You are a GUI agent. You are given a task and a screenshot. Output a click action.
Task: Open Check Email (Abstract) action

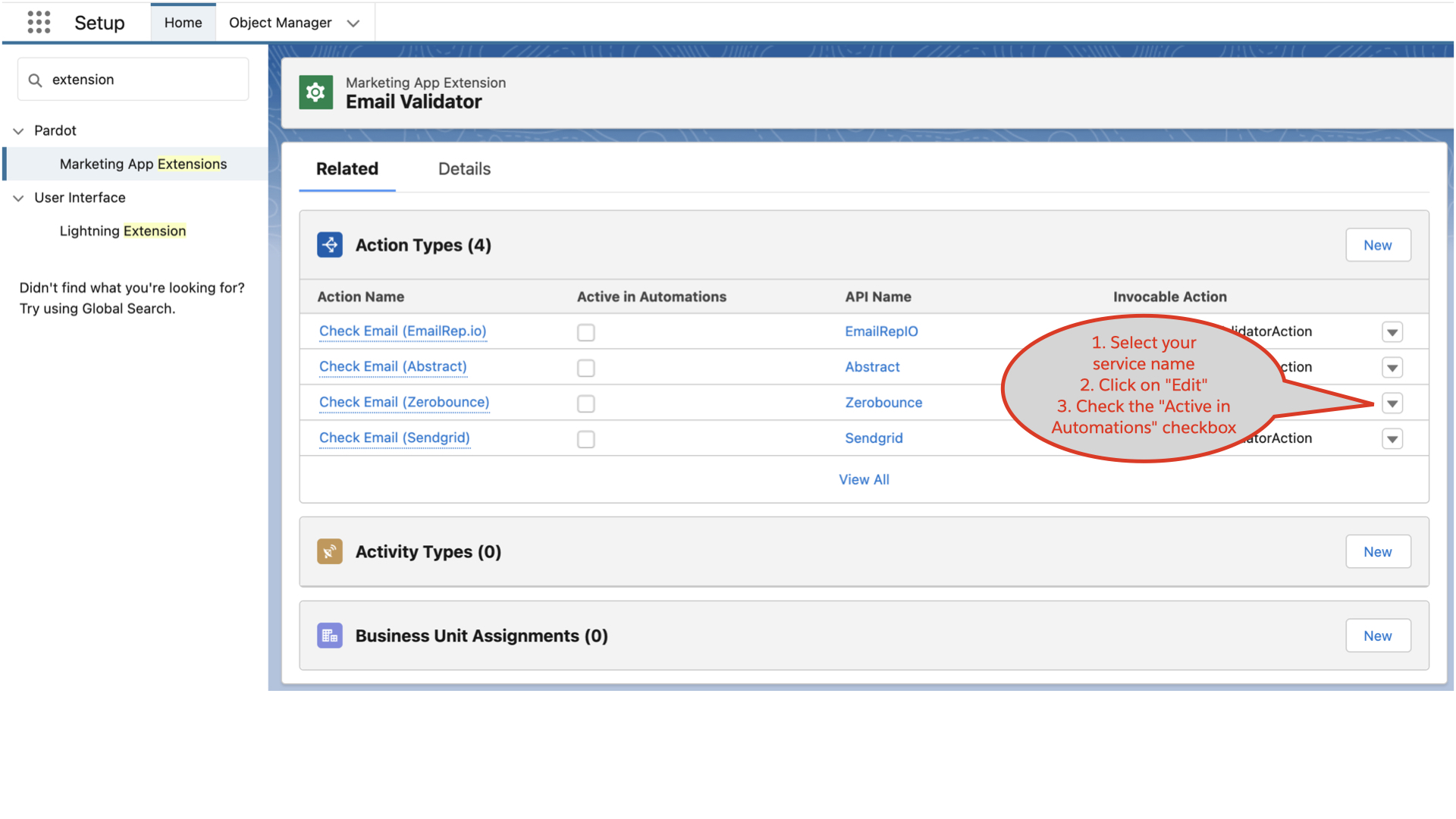pos(392,366)
